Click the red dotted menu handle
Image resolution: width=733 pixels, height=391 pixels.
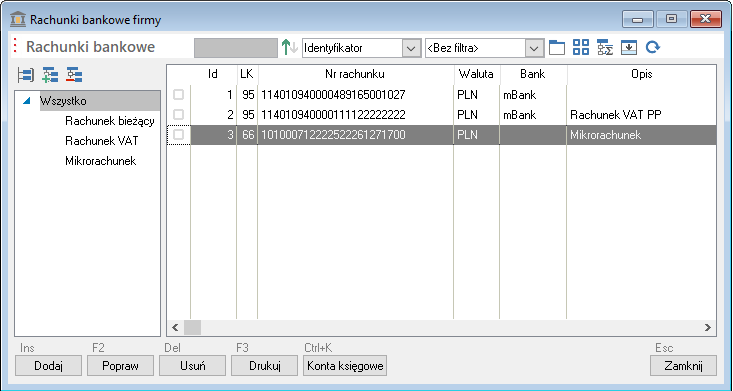coord(15,46)
